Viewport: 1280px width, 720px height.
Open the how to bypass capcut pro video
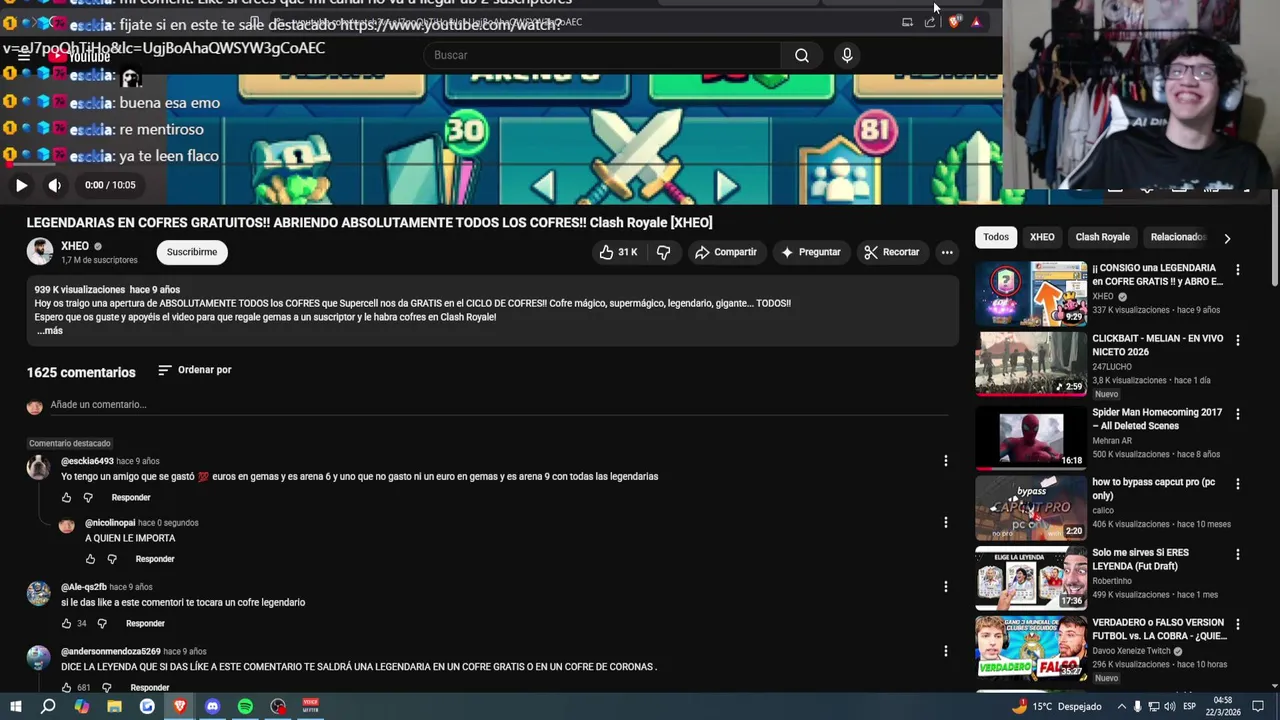click(1031, 507)
